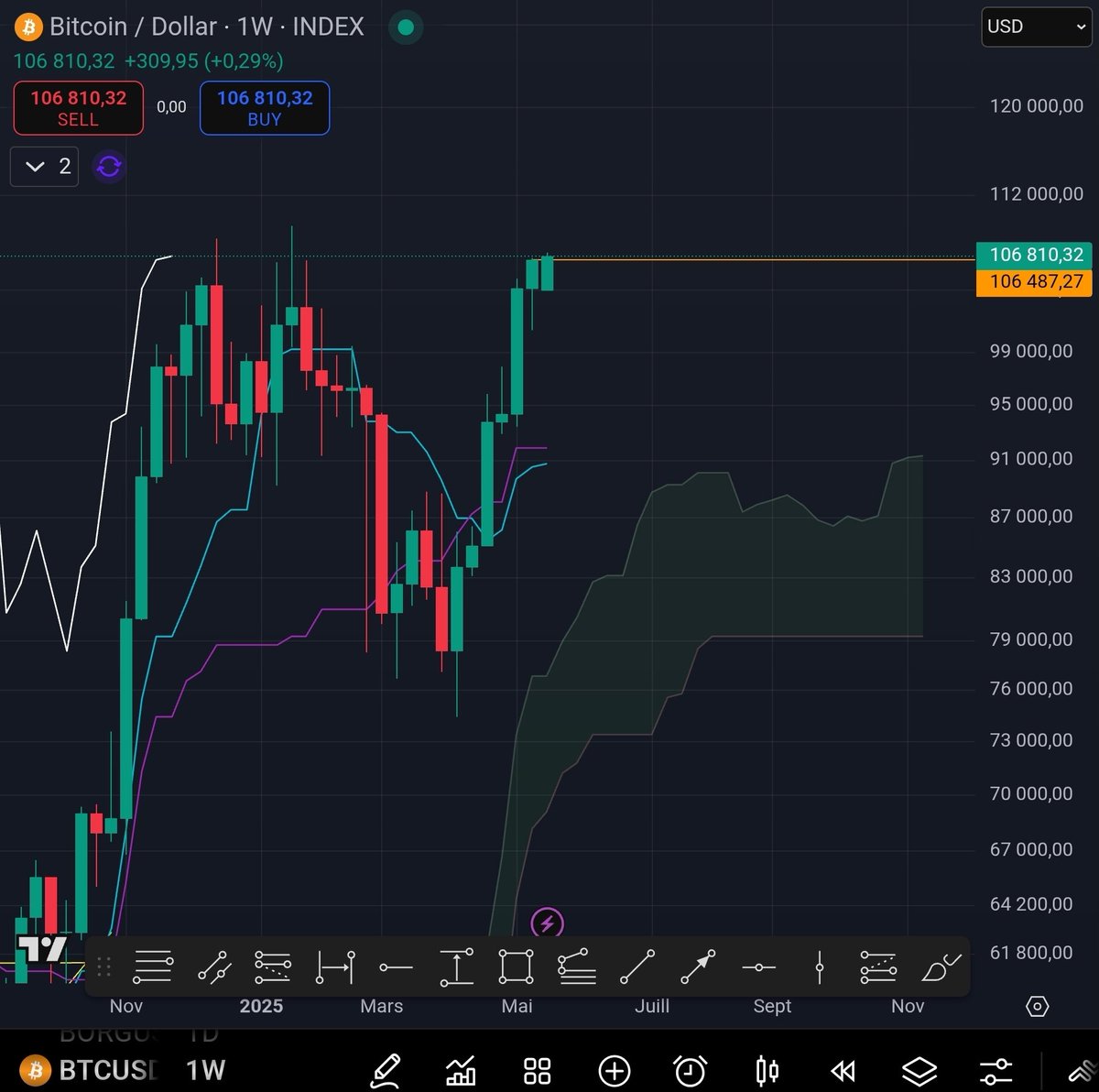
Task: Click the 83 000,00 price axis label
Action: point(1030,576)
